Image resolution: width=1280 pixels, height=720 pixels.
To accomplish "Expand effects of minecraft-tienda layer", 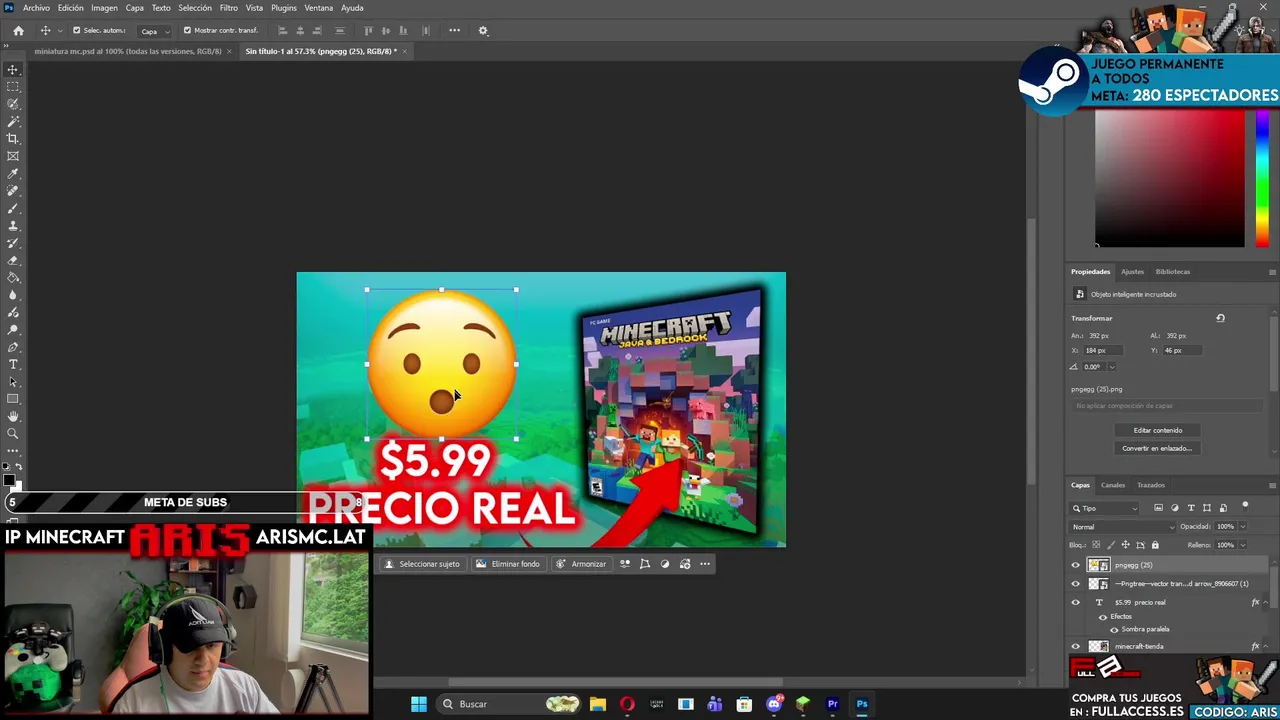I will coord(1266,646).
